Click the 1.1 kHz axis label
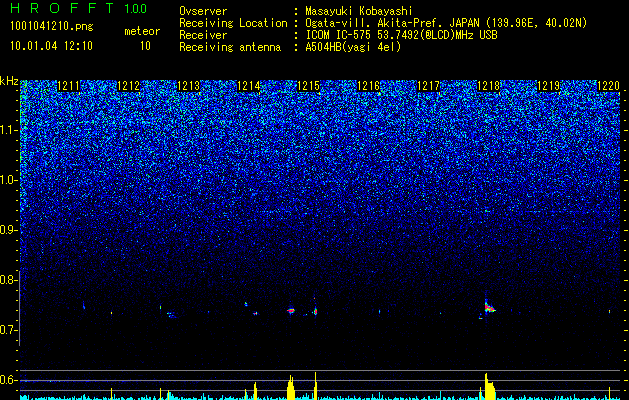This screenshot has height=400, width=629. (x=9, y=130)
